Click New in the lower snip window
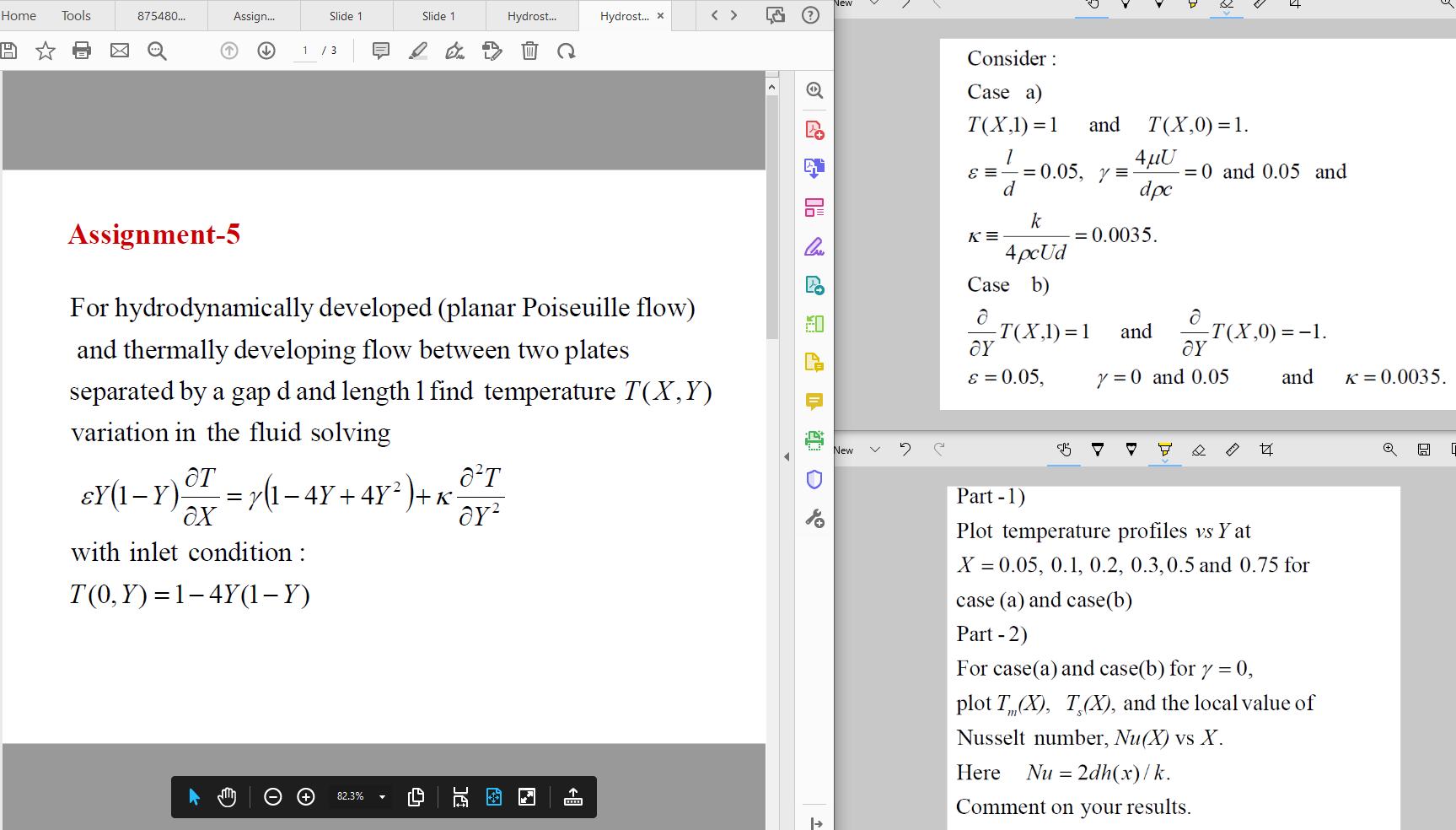 844,450
